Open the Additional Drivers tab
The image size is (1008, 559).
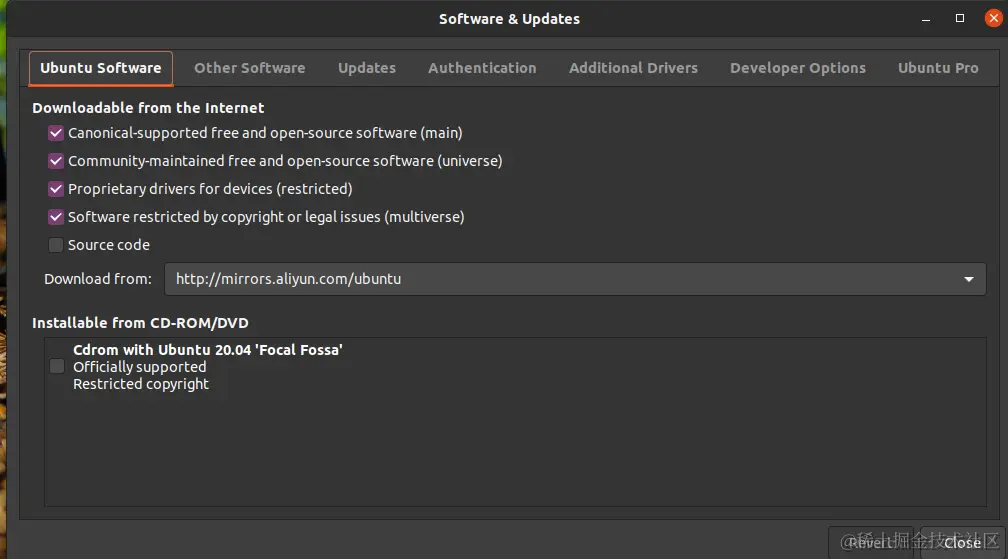pyautogui.click(x=633, y=68)
